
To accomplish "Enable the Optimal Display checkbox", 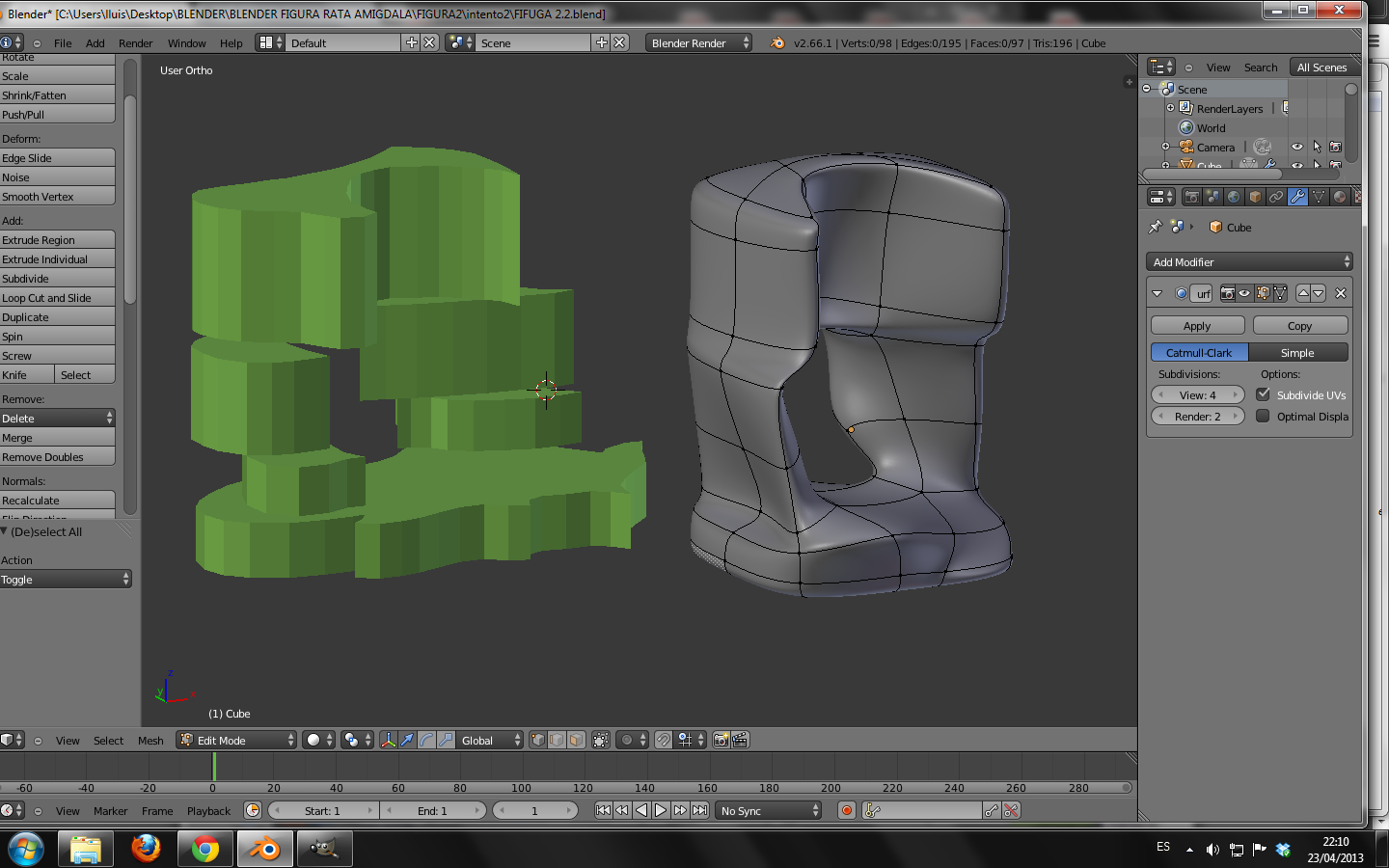I will tap(1263, 416).
